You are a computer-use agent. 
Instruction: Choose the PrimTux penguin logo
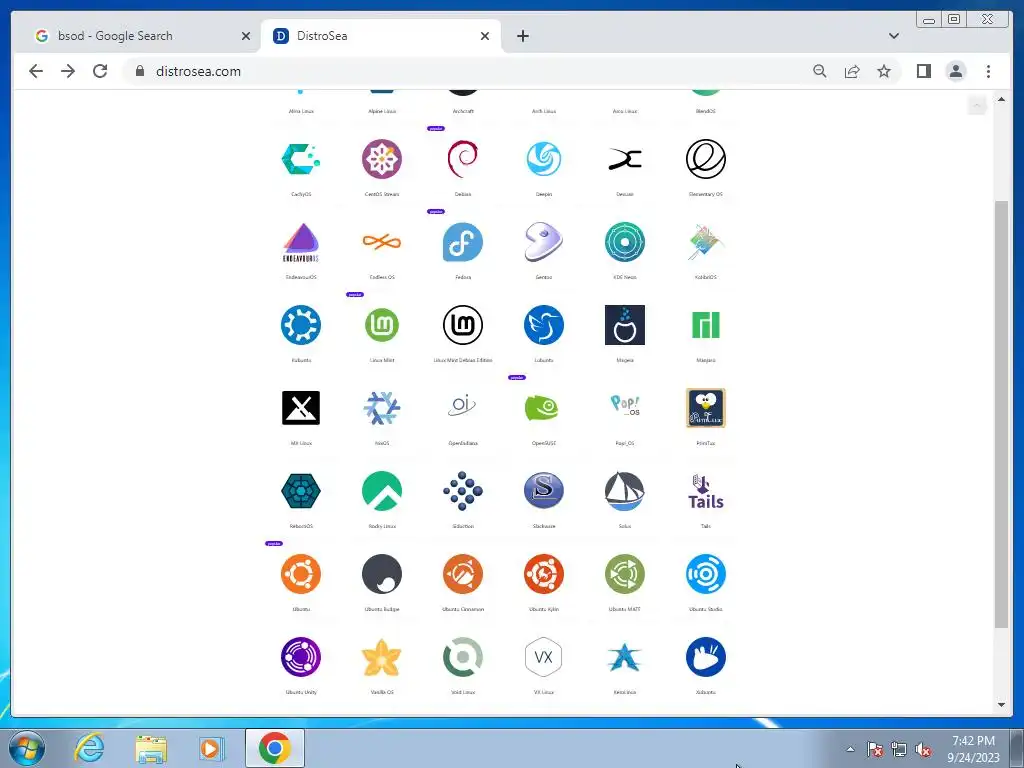click(x=706, y=408)
